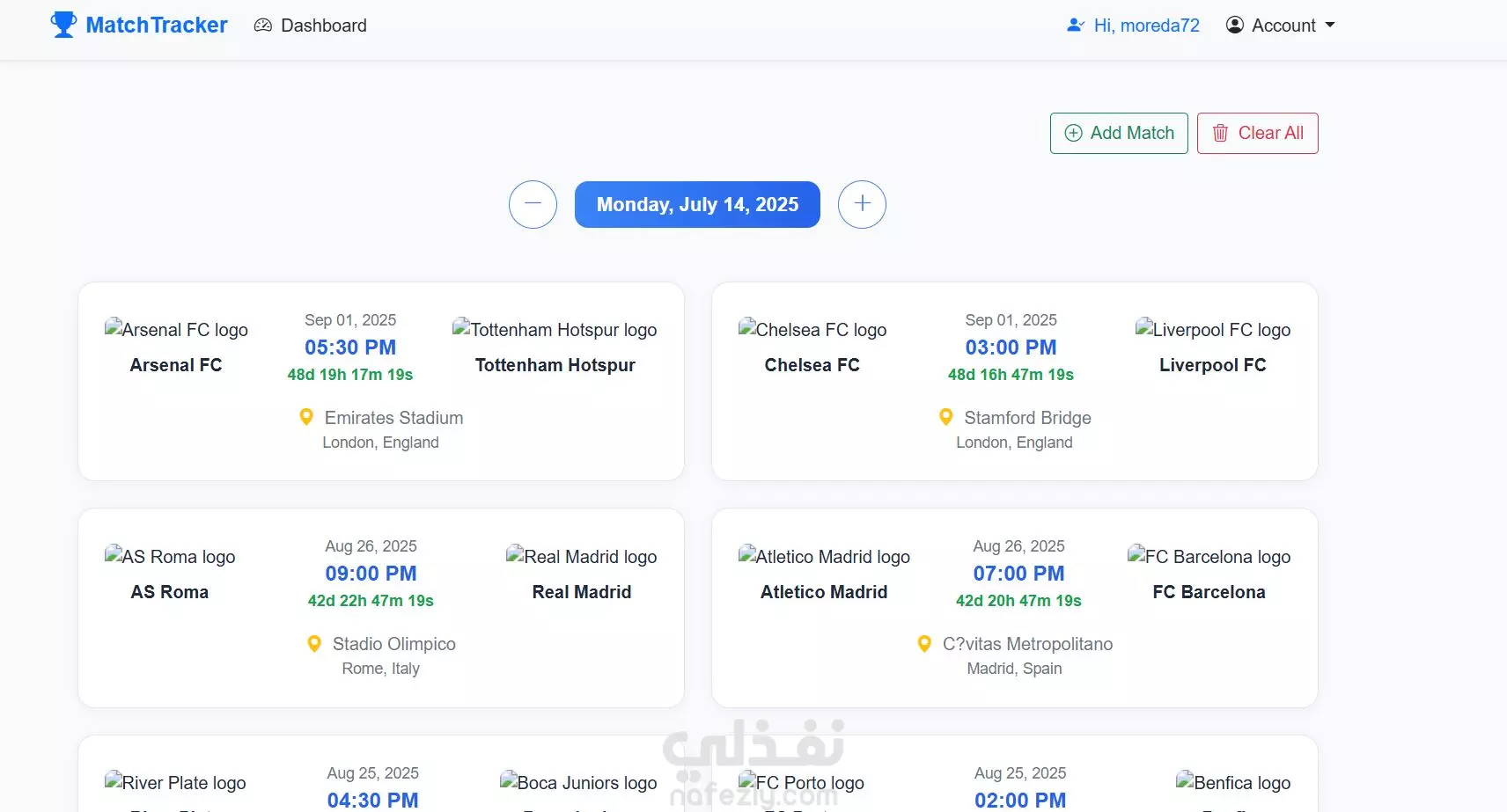Click the Account person-circle icon
Screen dimensions: 1507x812
click(x=1235, y=26)
